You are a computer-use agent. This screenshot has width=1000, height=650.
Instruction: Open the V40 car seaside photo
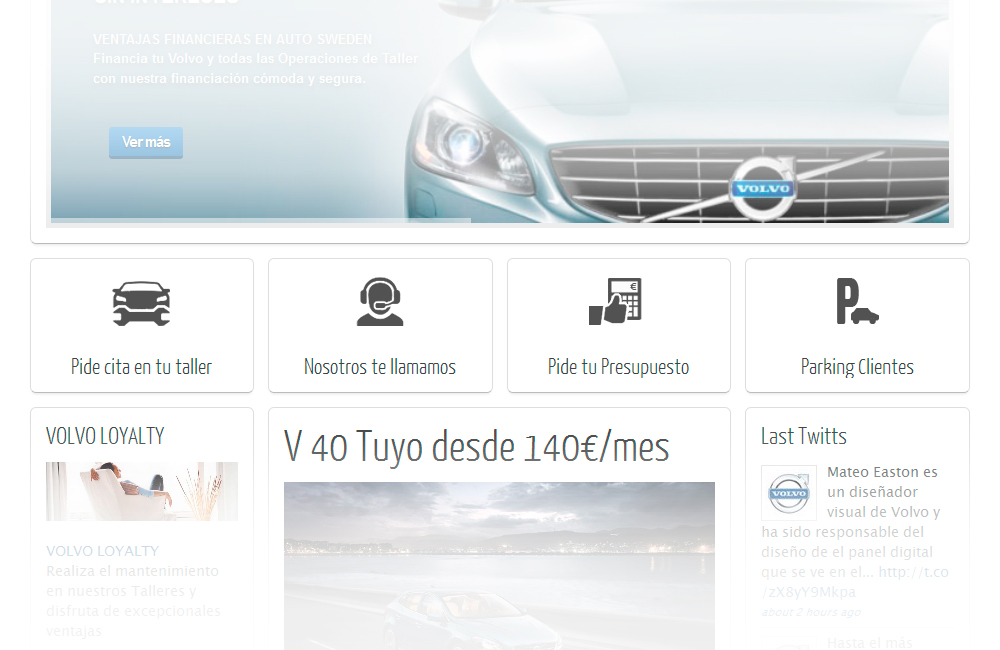tap(499, 566)
